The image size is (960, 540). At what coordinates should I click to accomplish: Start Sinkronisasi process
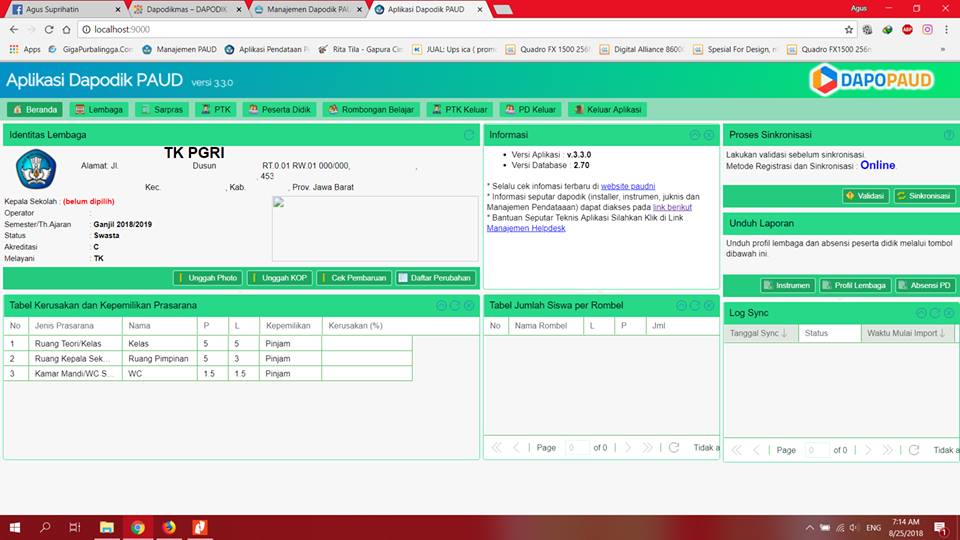click(924, 196)
